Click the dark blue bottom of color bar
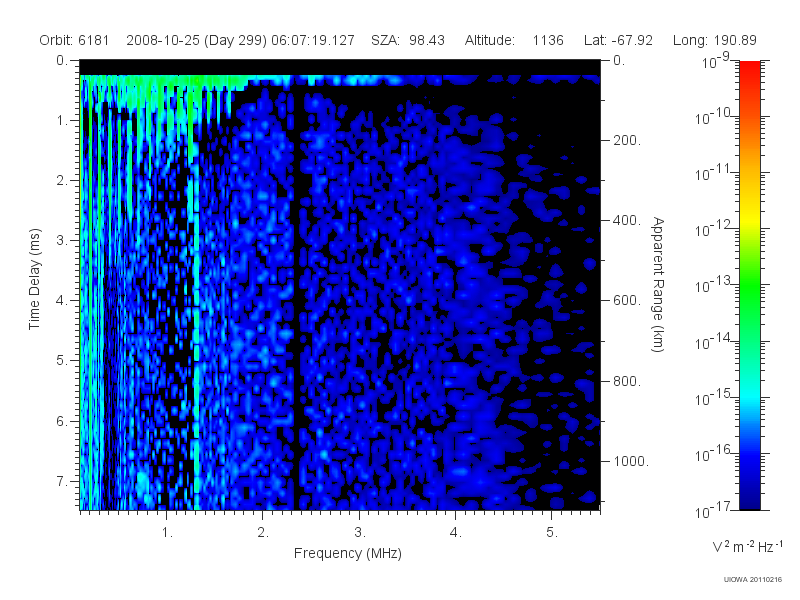Viewport: 800px width, 600px height. click(x=749, y=497)
